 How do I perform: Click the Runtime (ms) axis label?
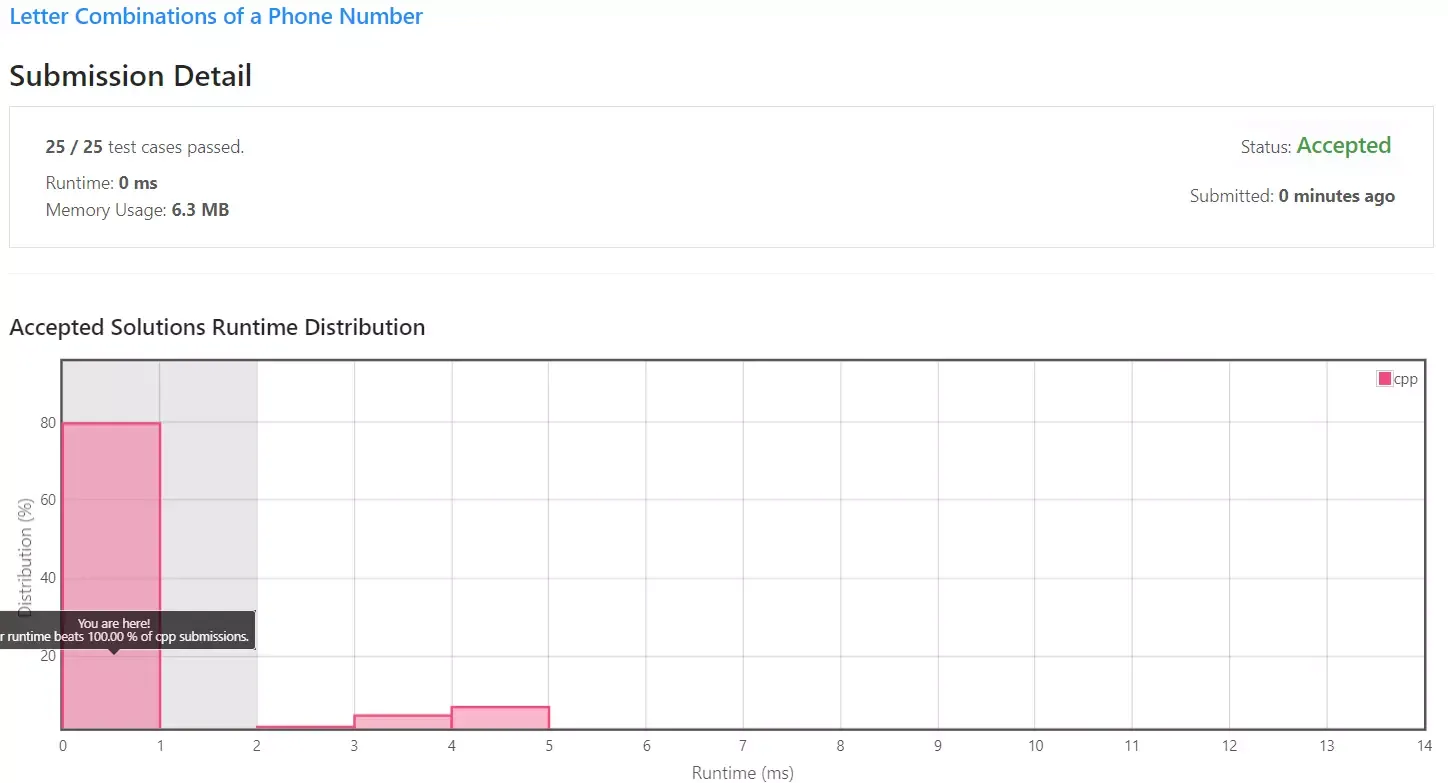click(742, 772)
